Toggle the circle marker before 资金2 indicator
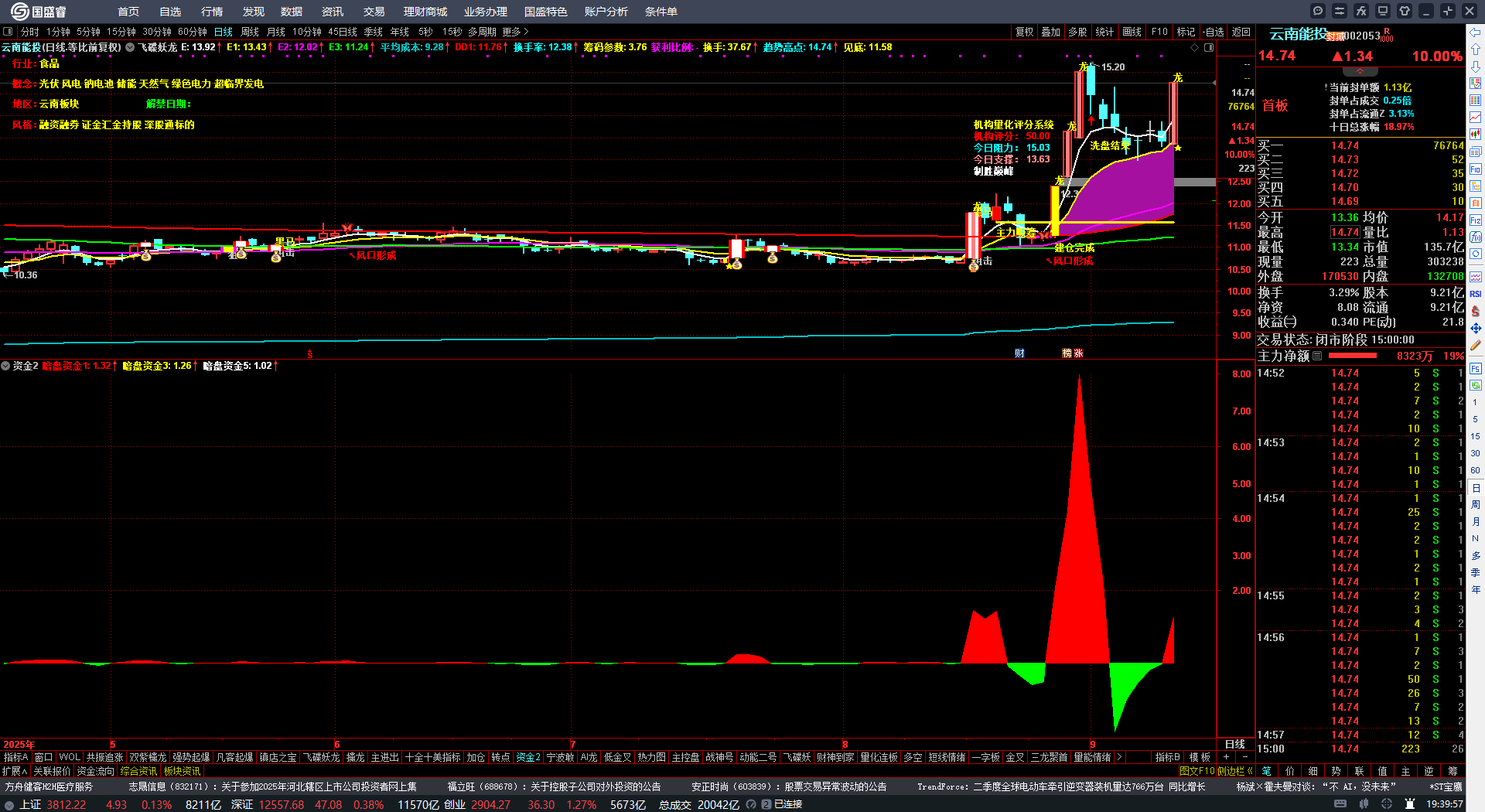 click(x=5, y=366)
